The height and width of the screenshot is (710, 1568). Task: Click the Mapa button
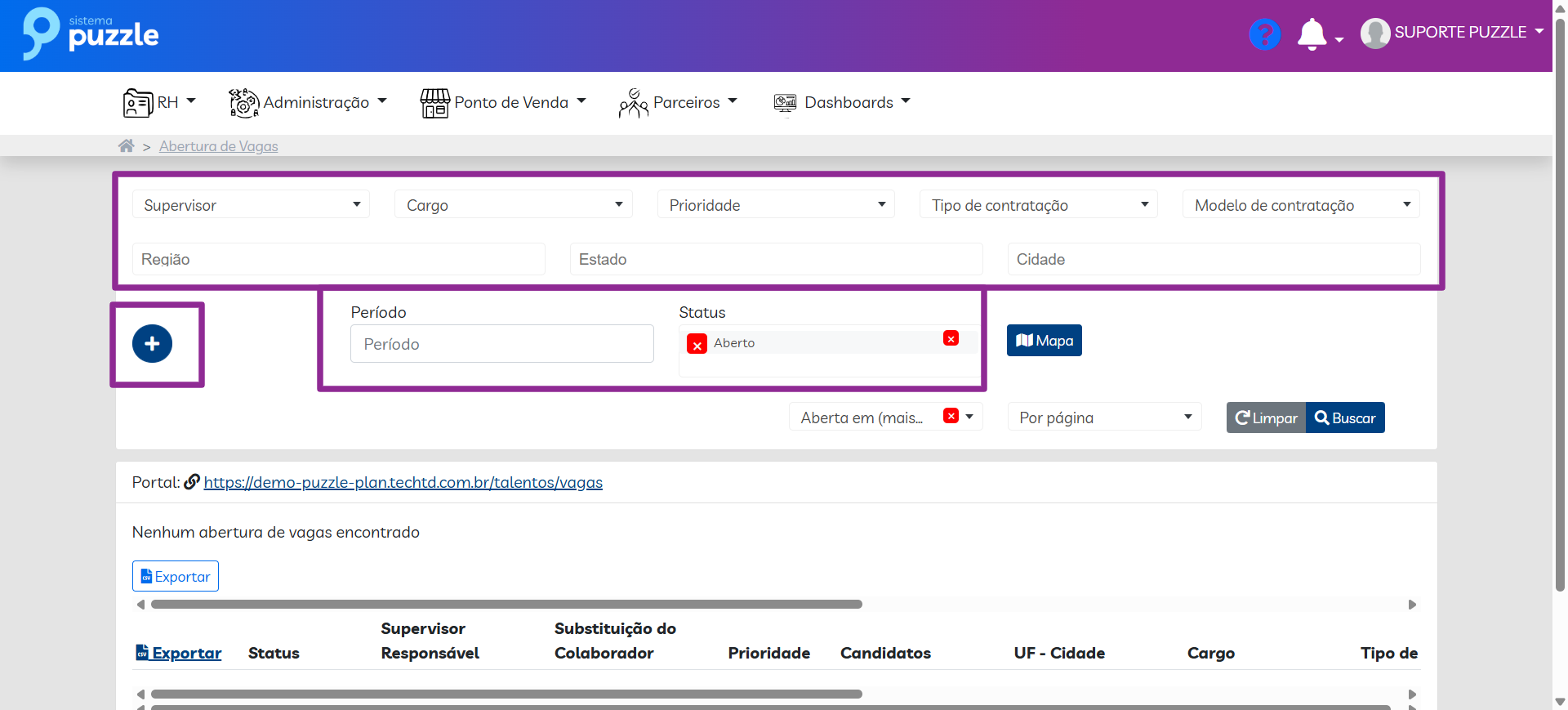[x=1044, y=341]
